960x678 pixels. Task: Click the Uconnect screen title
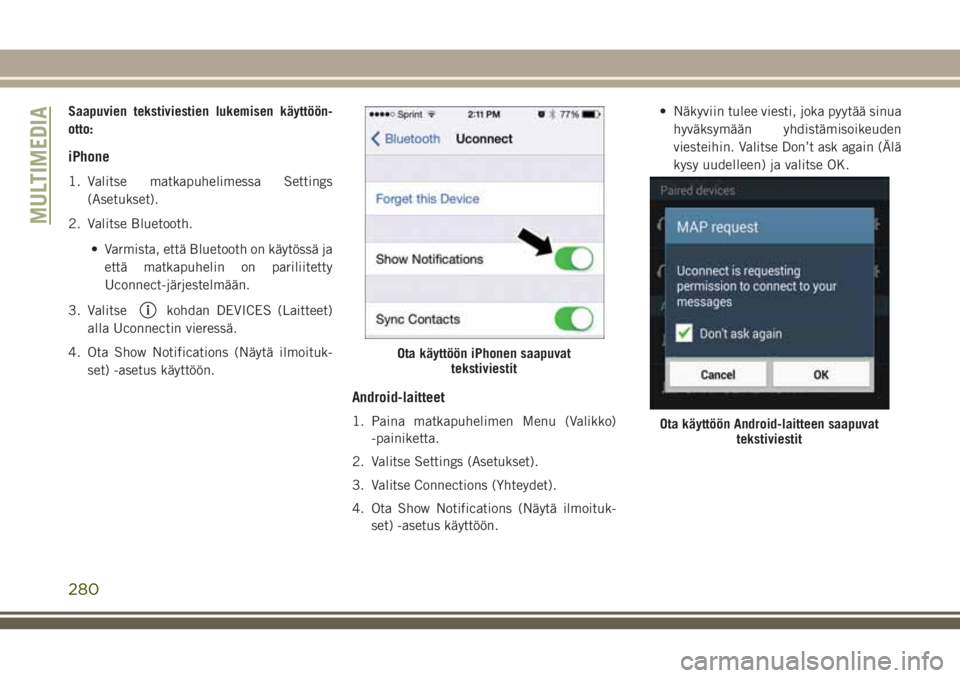point(484,139)
